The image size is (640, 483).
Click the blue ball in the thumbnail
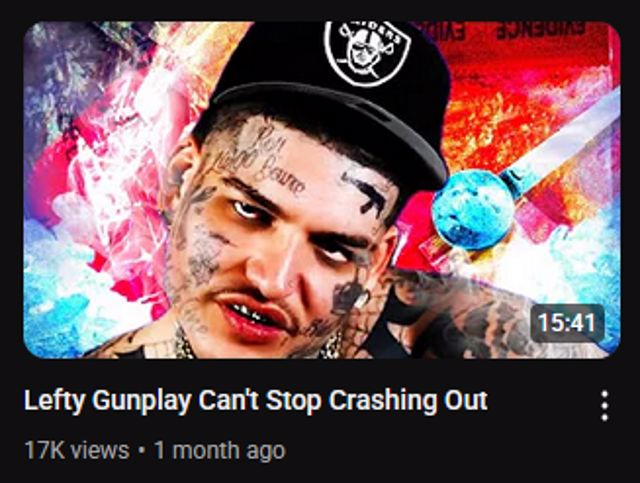point(473,209)
